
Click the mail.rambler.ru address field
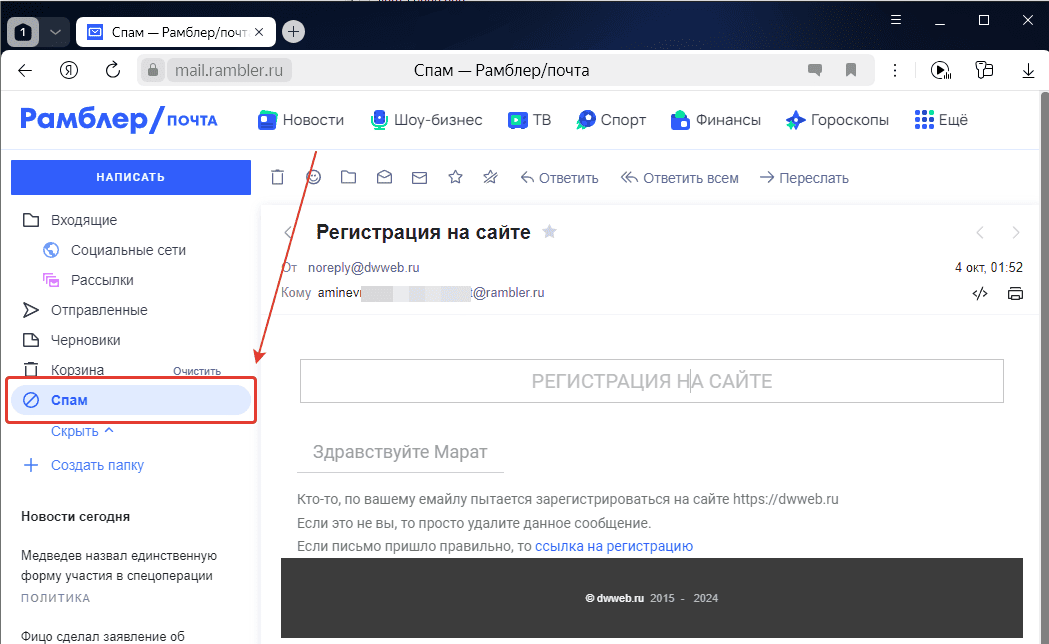click(229, 70)
